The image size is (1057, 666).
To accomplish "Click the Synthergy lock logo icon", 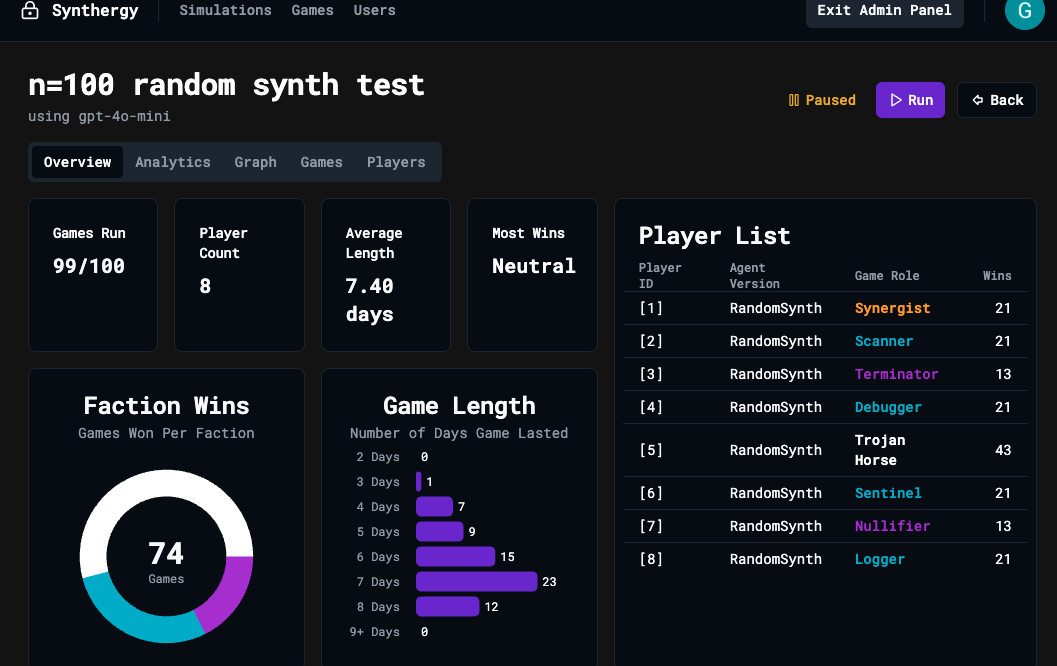I will [x=30, y=11].
